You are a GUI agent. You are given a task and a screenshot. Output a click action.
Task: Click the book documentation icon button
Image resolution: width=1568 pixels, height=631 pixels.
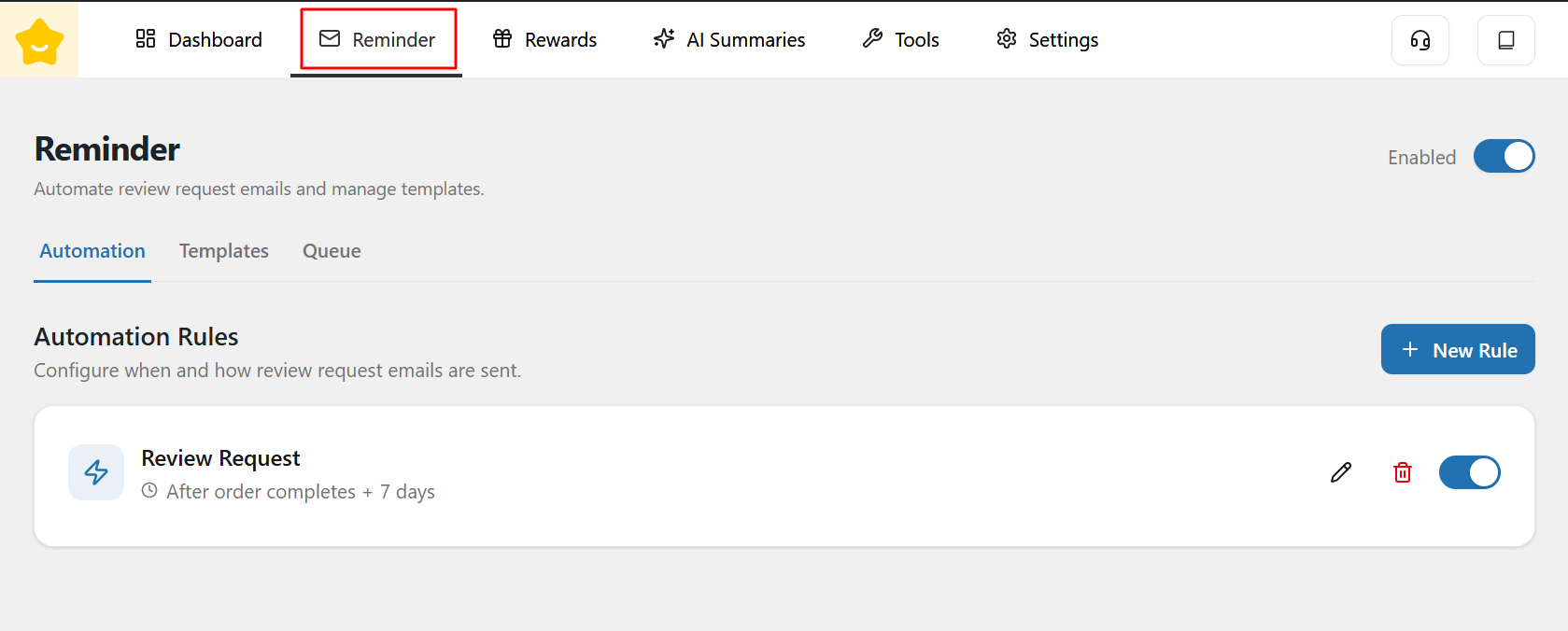point(1505,40)
